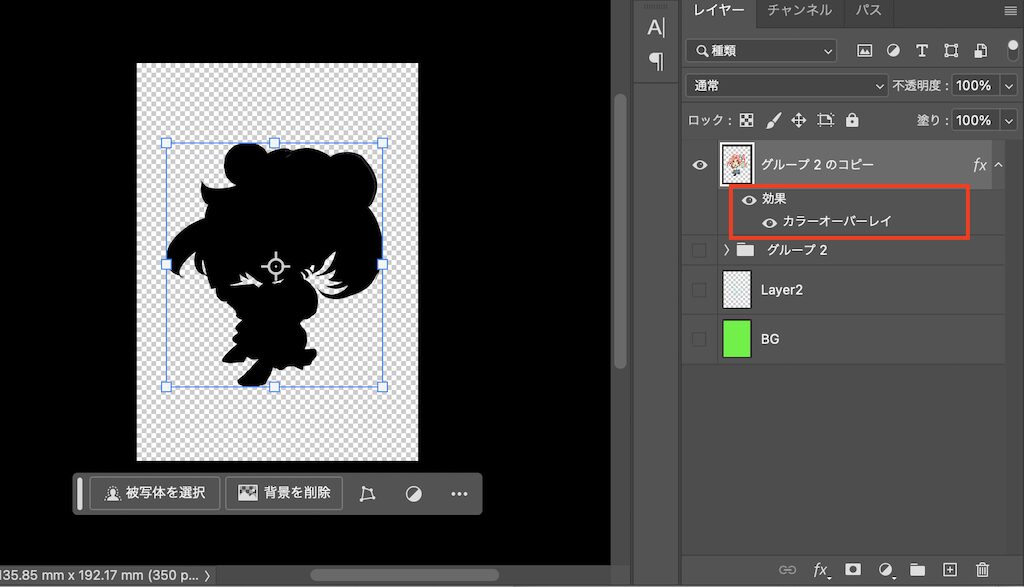
Task: Filter layers by shape layer icon
Action: [x=951, y=51]
